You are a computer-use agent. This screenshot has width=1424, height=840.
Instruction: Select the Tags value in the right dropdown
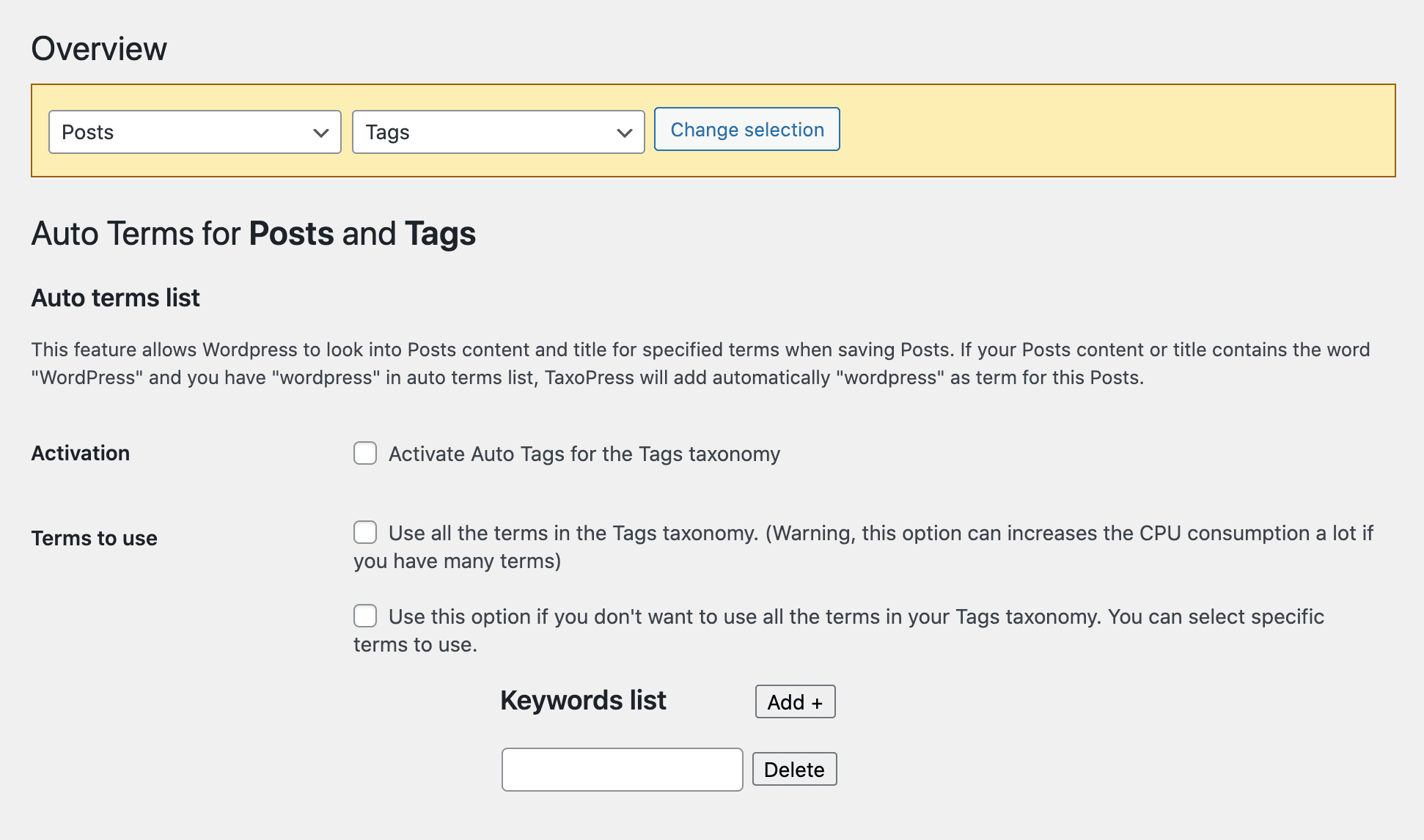[498, 132]
